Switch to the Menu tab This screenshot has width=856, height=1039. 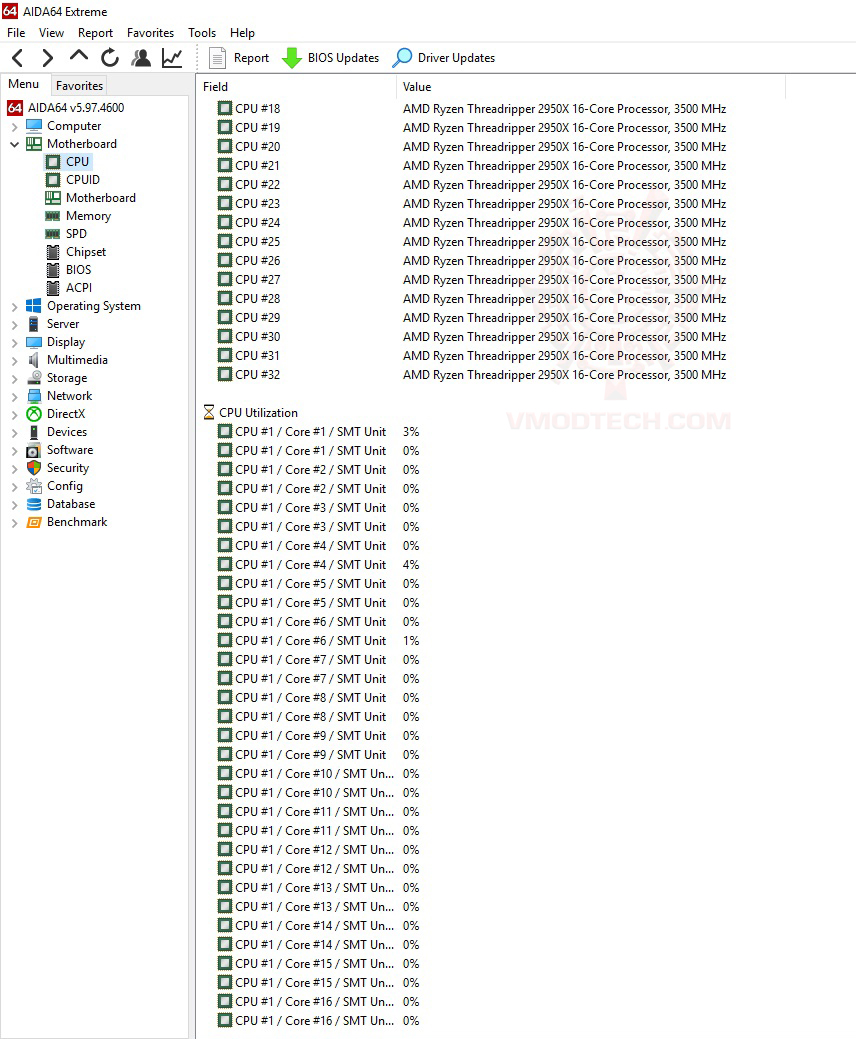pos(24,84)
